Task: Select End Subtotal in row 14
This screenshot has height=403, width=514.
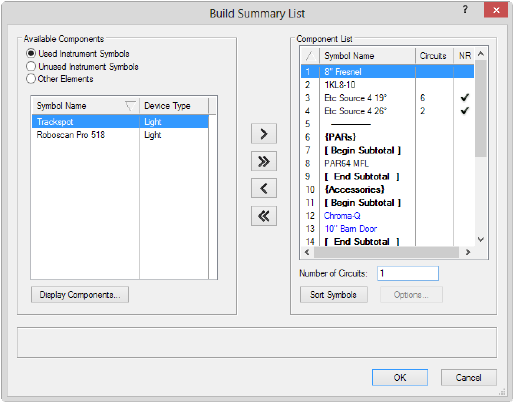Action: pos(388,241)
